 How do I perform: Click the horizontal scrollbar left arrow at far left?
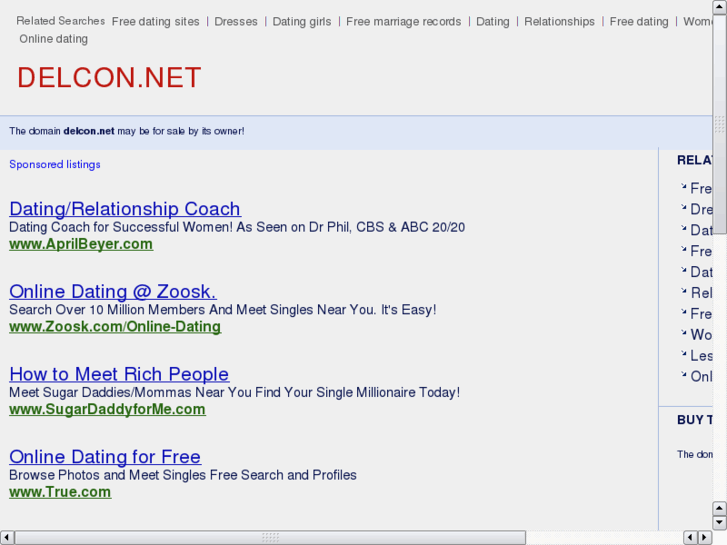(6, 538)
